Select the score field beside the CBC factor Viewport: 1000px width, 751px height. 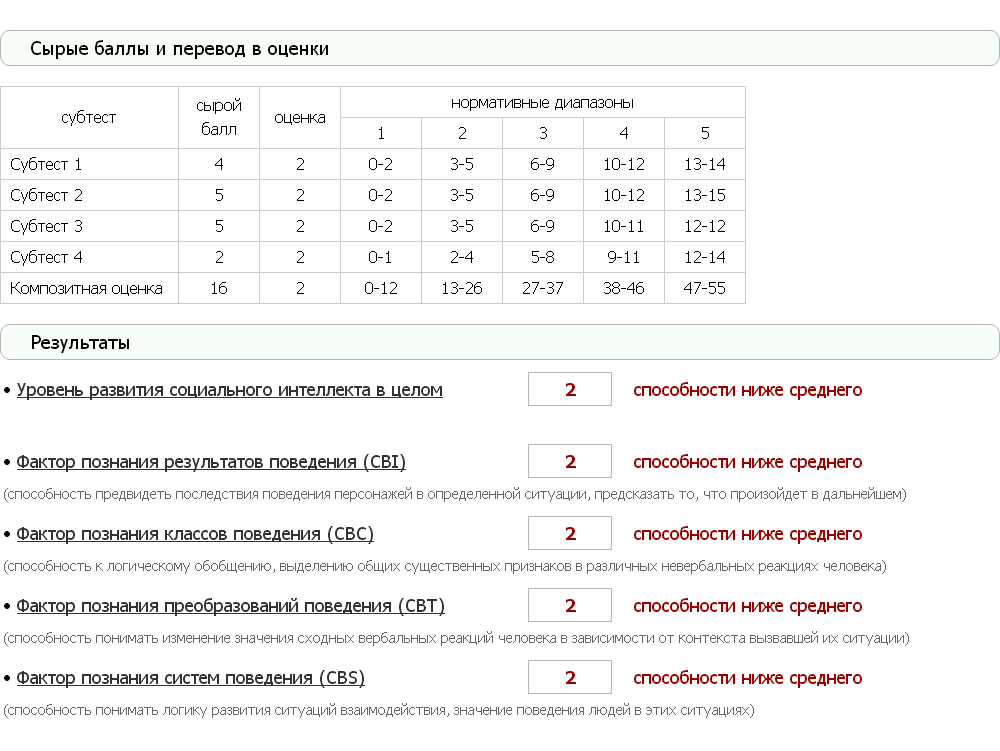click(x=570, y=534)
